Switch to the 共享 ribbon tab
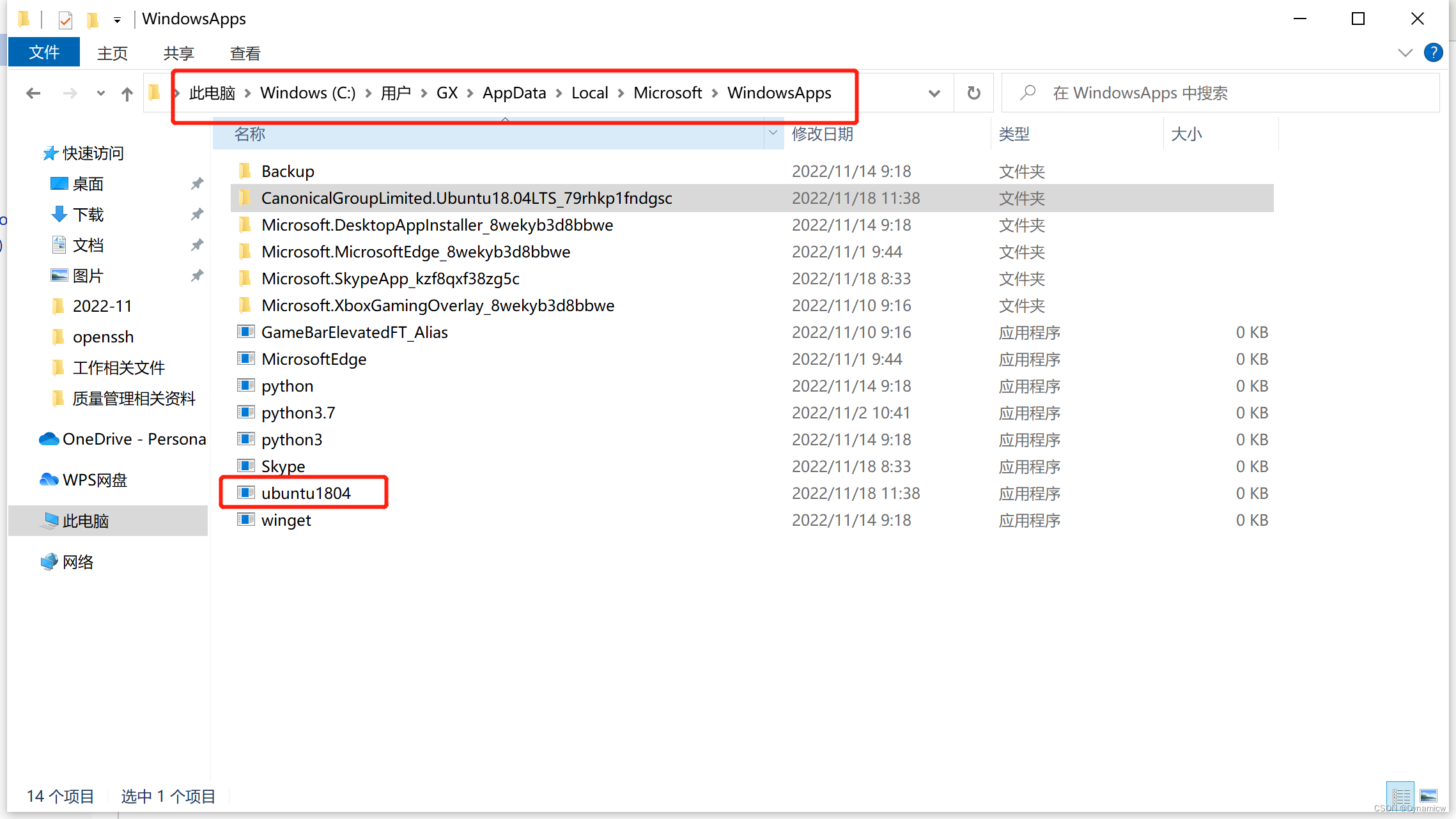The height and width of the screenshot is (819, 1456). (x=179, y=53)
